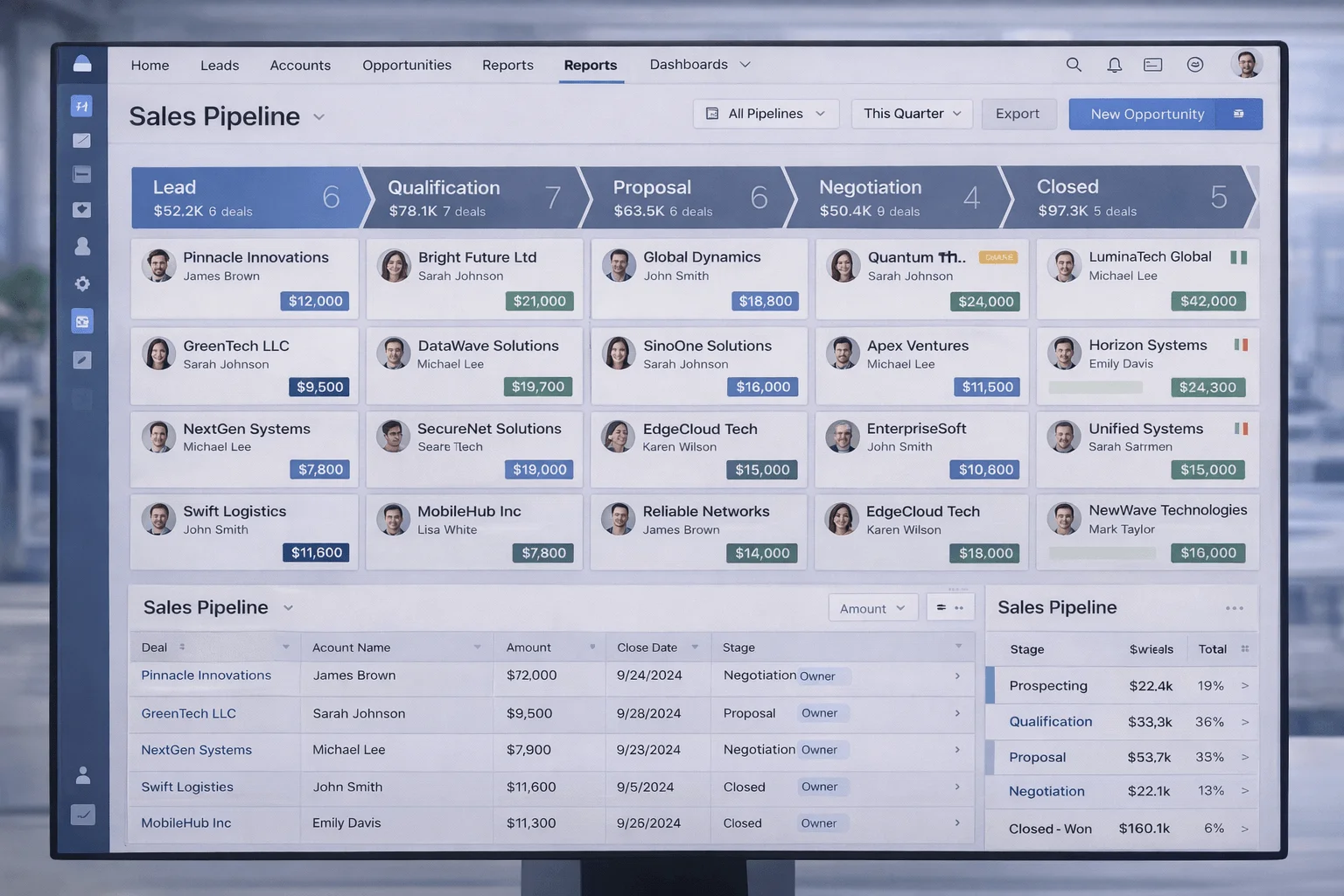
Task: Click the grid icon next to Total column
Action: click(1245, 649)
